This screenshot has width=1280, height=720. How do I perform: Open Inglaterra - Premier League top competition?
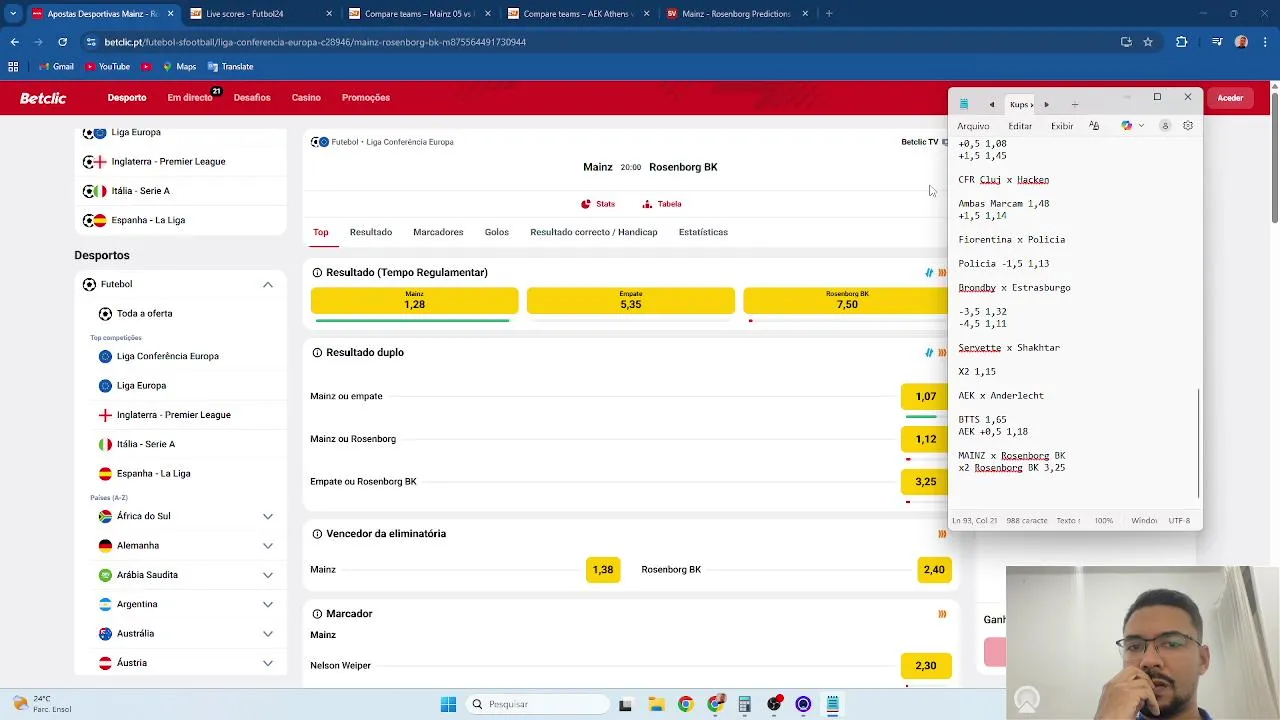click(173, 415)
